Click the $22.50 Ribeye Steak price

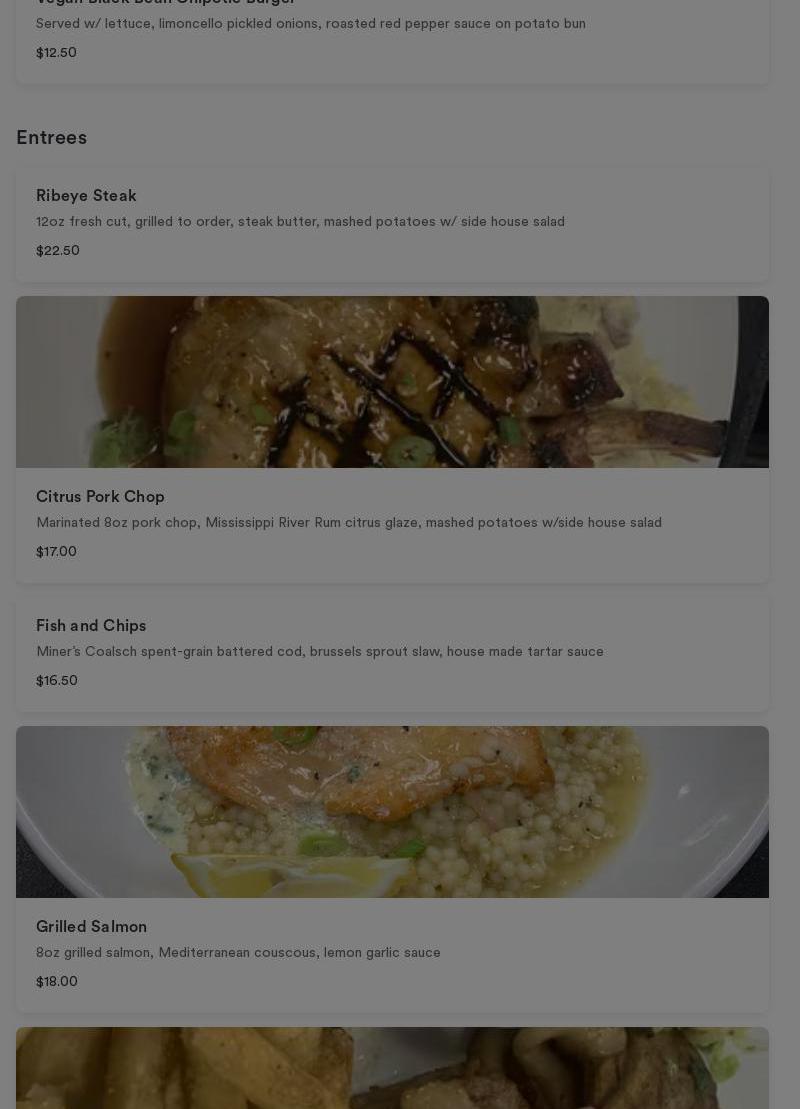(x=58, y=250)
